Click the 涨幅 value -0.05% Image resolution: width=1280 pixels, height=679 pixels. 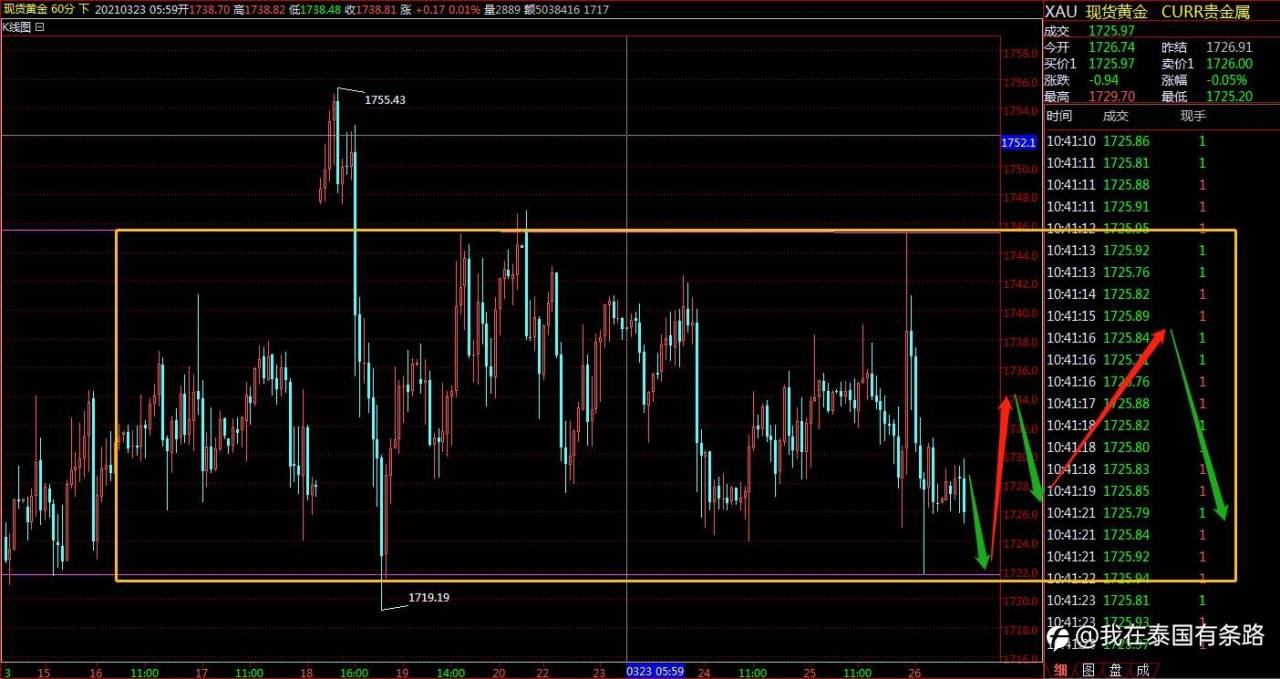pyautogui.click(x=1226, y=80)
